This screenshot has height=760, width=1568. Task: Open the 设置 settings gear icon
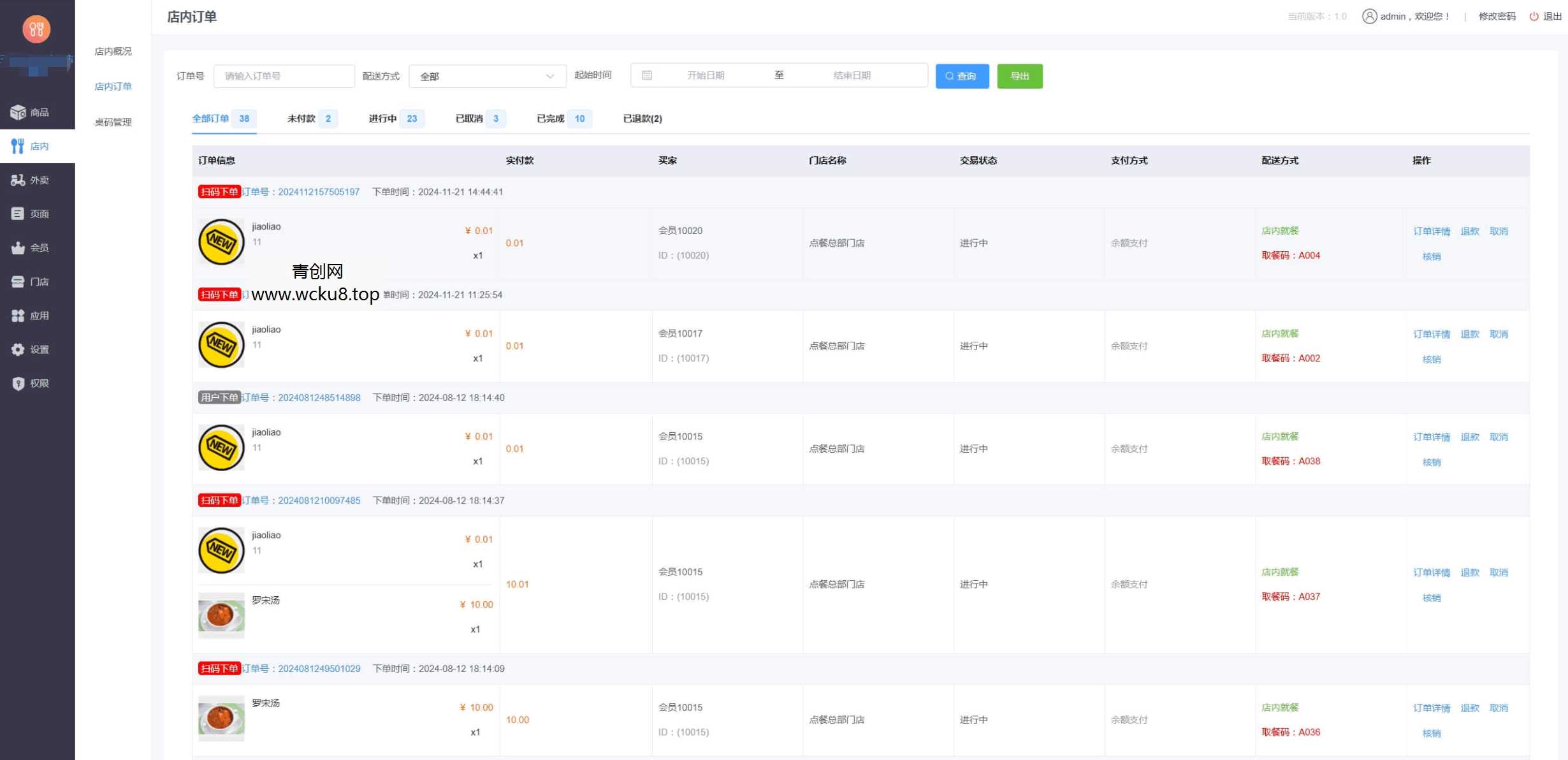coord(18,349)
